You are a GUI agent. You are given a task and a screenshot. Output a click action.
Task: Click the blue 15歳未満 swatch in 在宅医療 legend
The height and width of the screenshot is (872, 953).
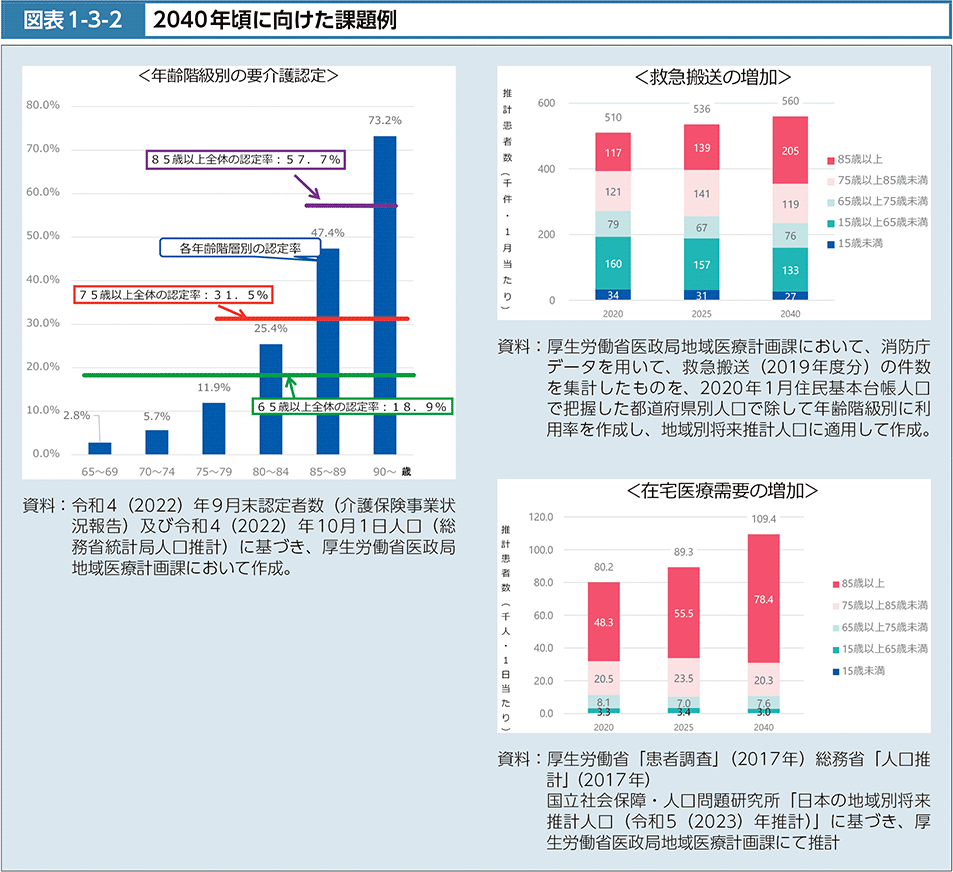(x=836, y=671)
